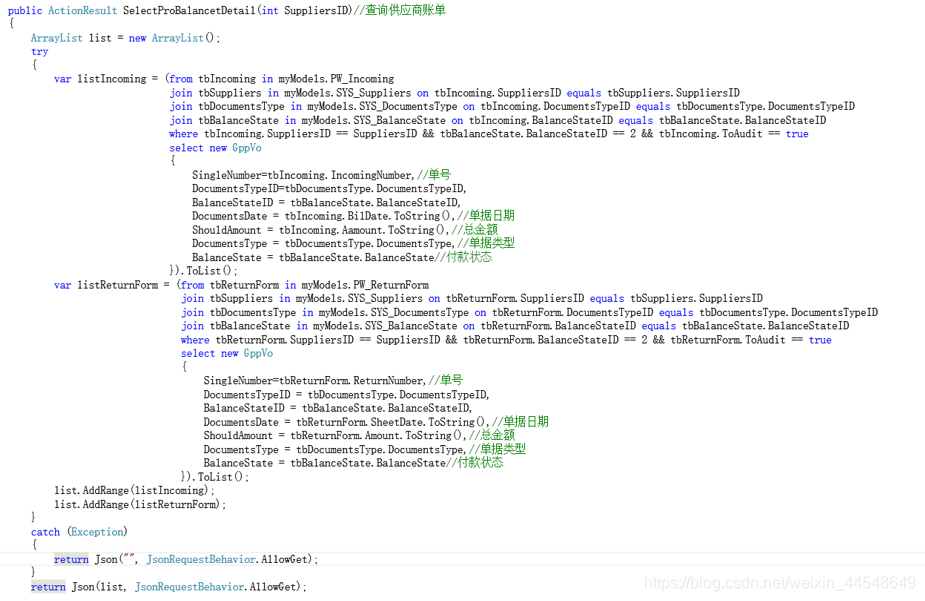The image size is (925, 601).
Task: Click the join on 'tbIncoming.SuppliersID equals'
Action: (x=454, y=93)
